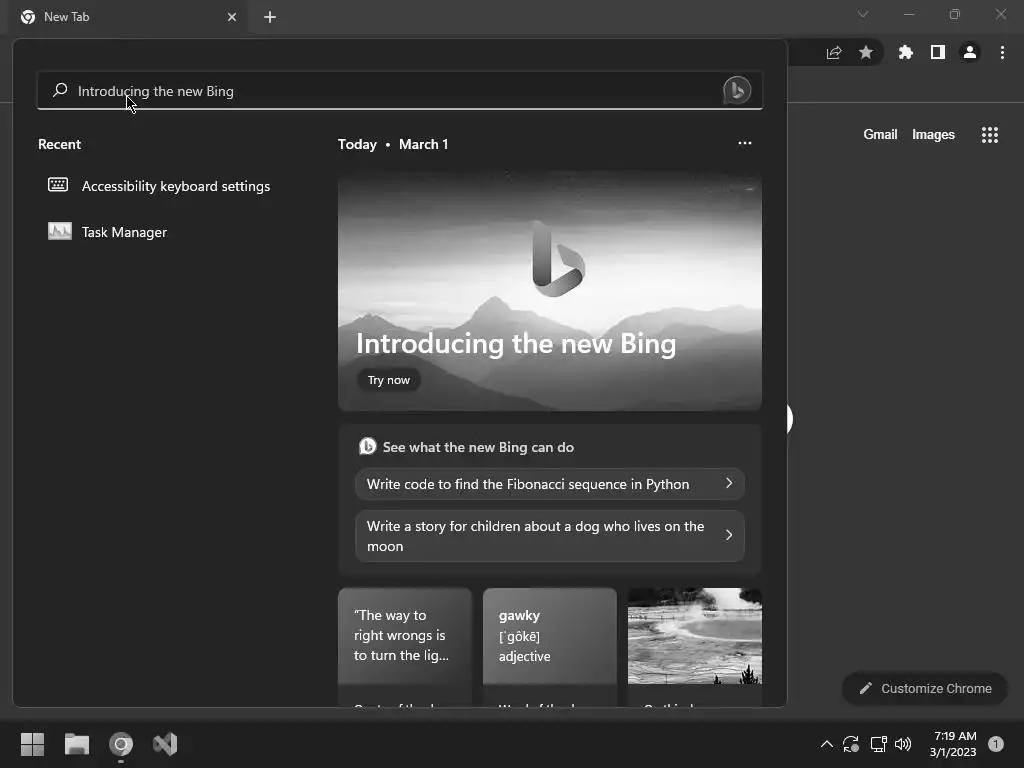Click the Try now button
The image size is (1024, 768).
point(389,380)
